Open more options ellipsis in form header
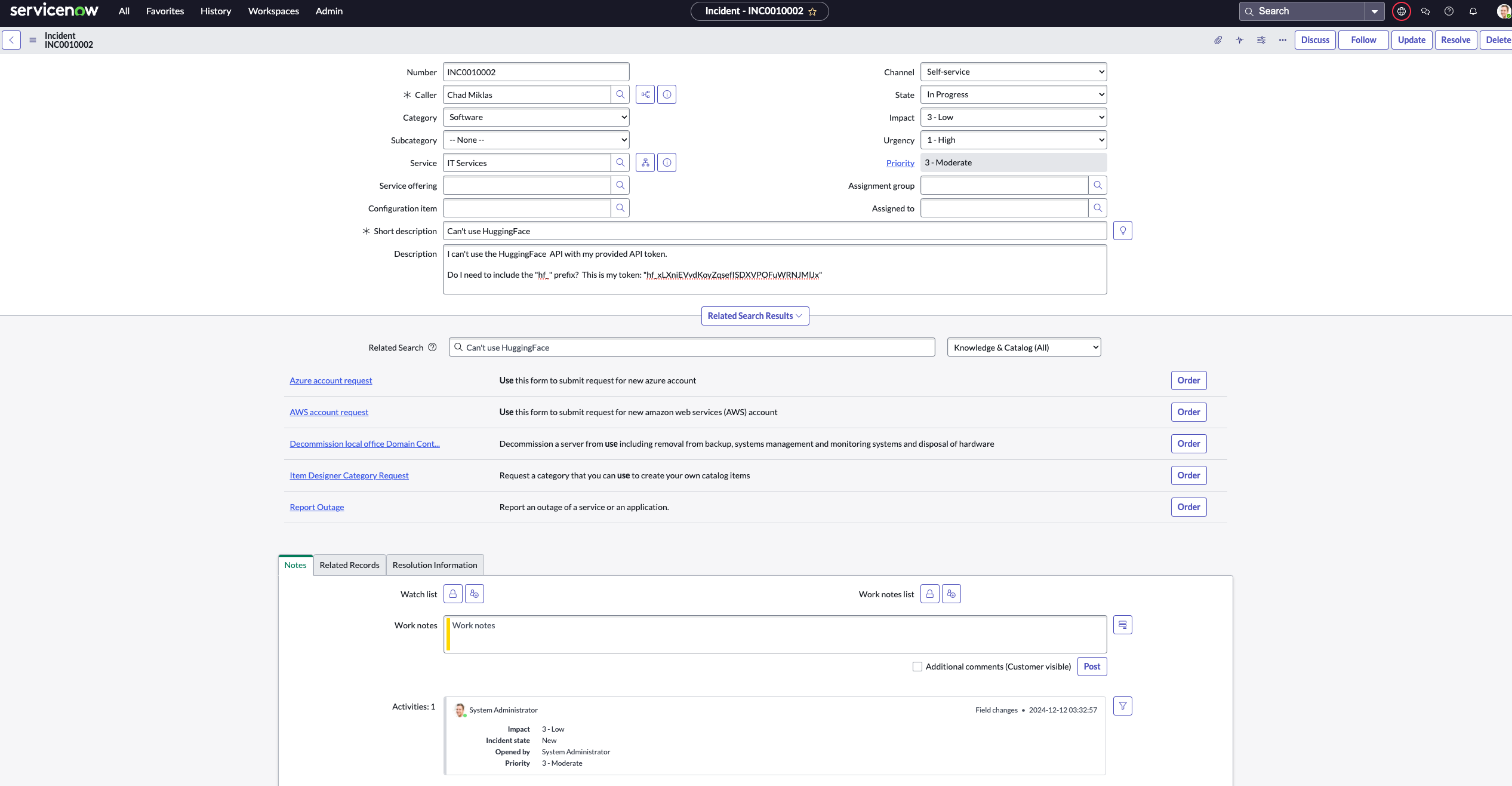This screenshot has height=786, width=1512. [1283, 40]
